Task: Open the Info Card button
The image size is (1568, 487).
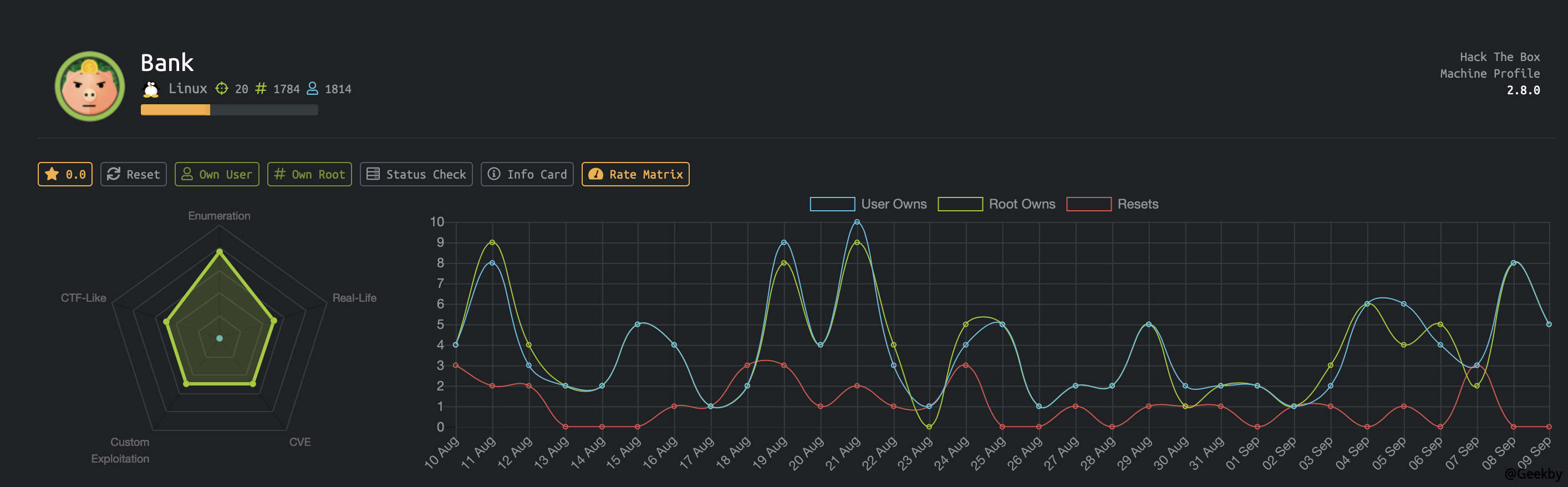Action: pyautogui.click(x=527, y=174)
